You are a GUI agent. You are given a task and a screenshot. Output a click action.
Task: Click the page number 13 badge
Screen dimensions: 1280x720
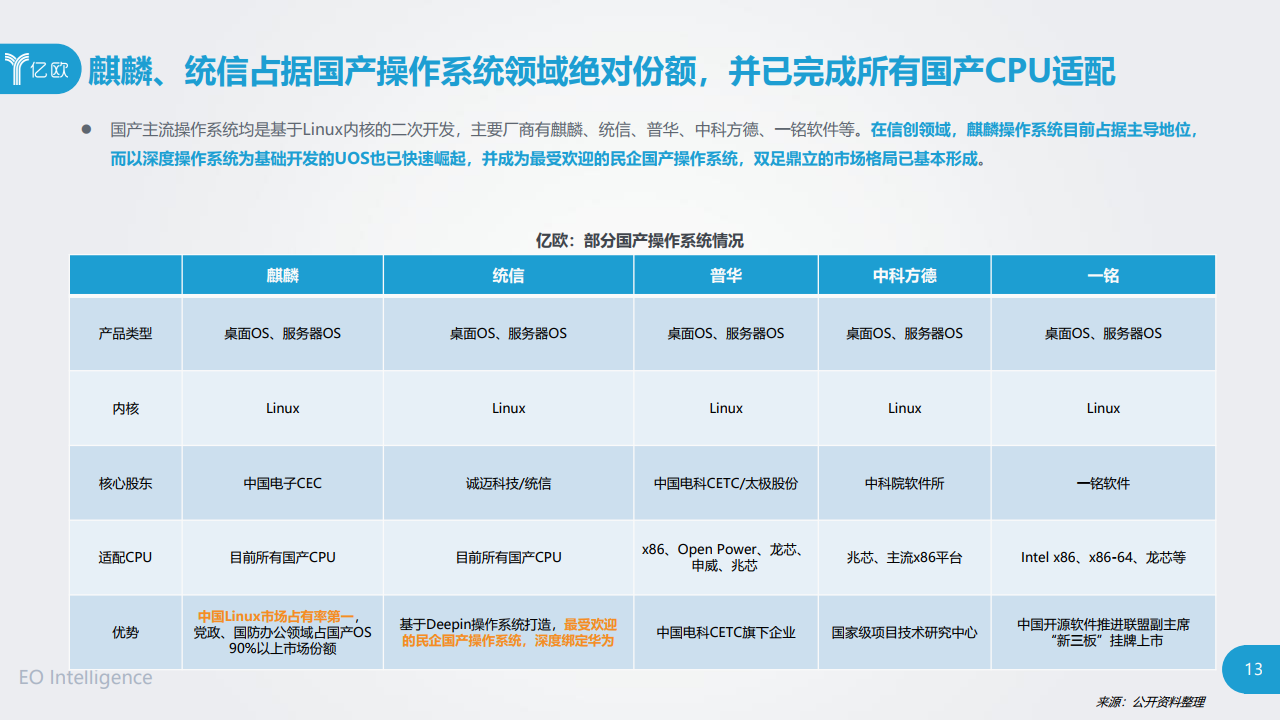click(x=1251, y=670)
